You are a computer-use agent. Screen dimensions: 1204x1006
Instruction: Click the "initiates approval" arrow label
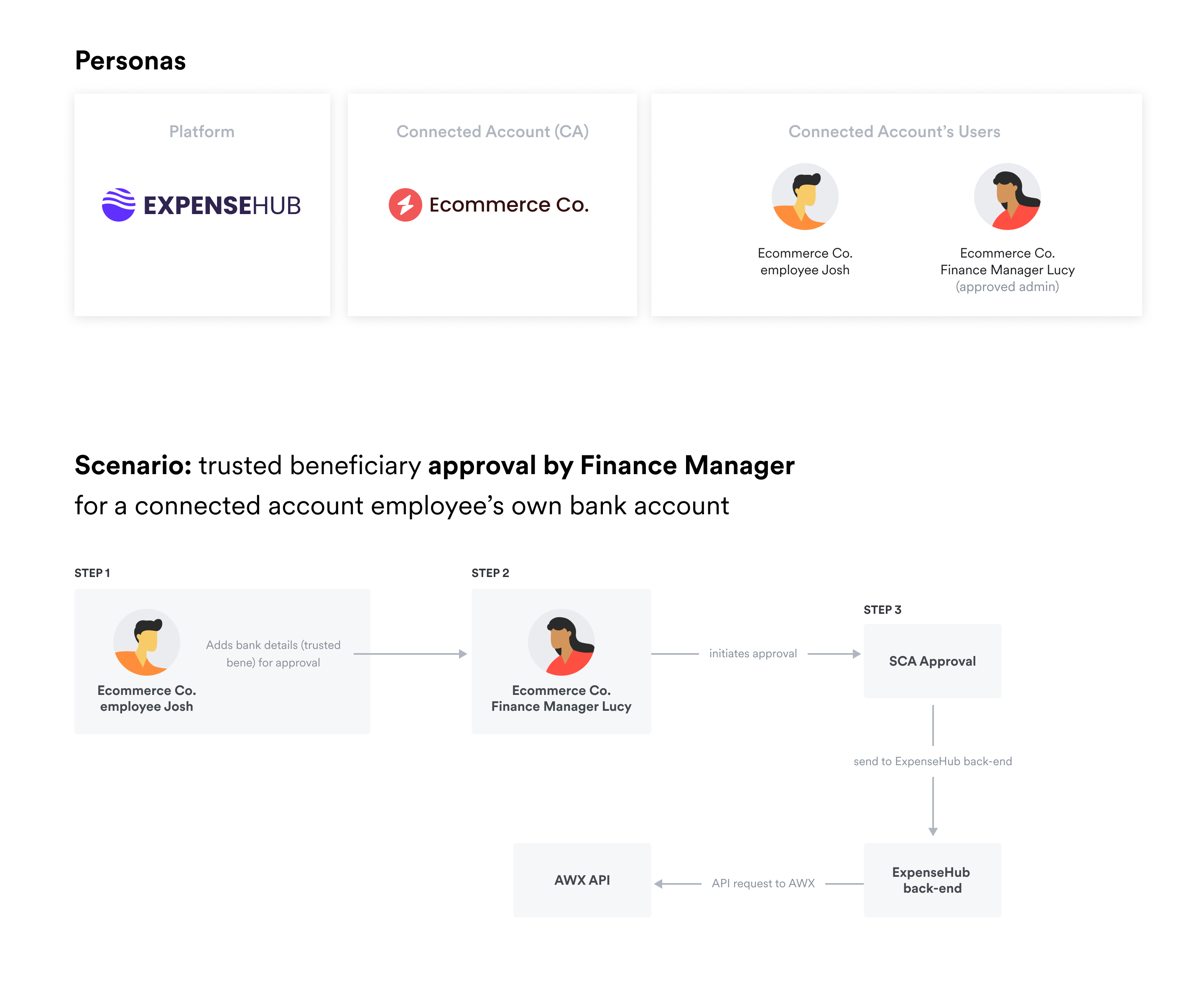753,654
